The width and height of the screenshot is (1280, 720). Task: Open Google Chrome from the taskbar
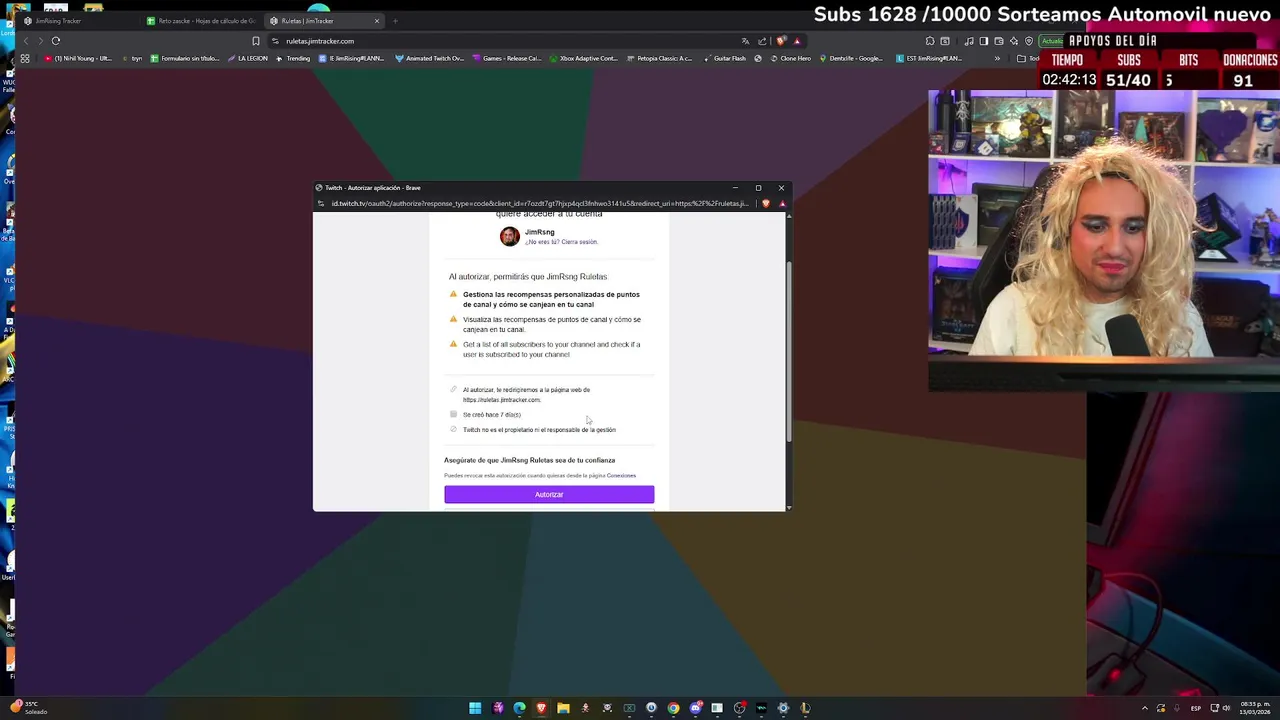(673, 708)
